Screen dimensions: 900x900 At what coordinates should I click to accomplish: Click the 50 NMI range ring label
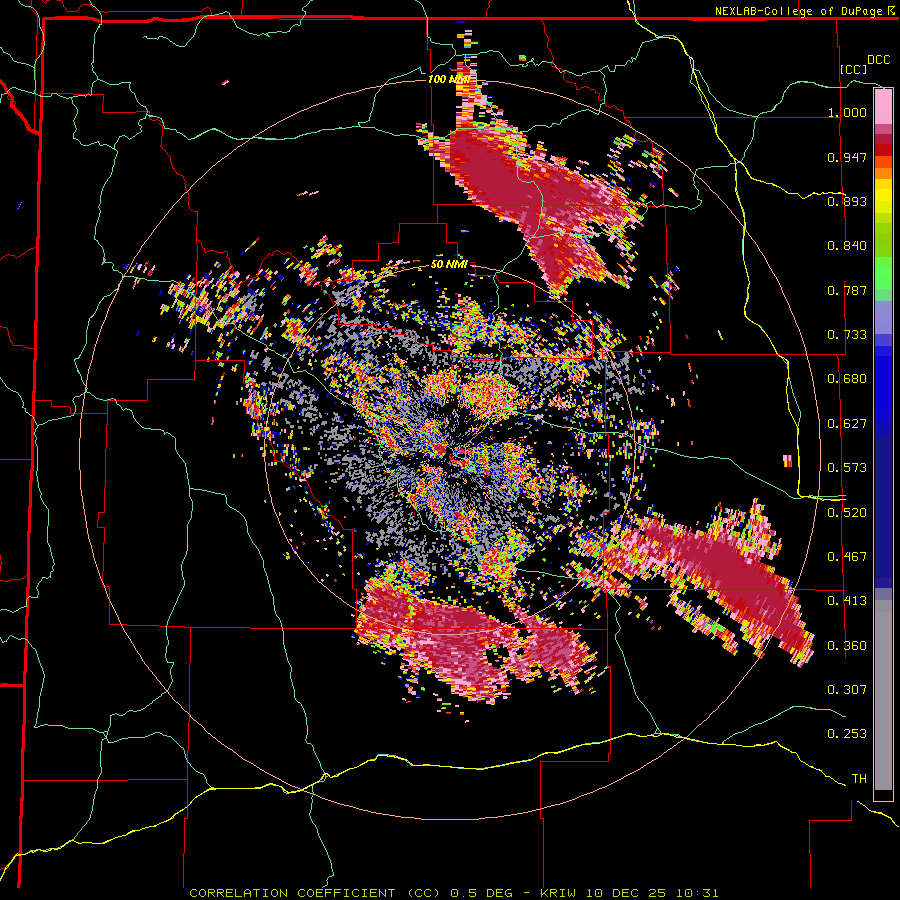[x=449, y=265]
